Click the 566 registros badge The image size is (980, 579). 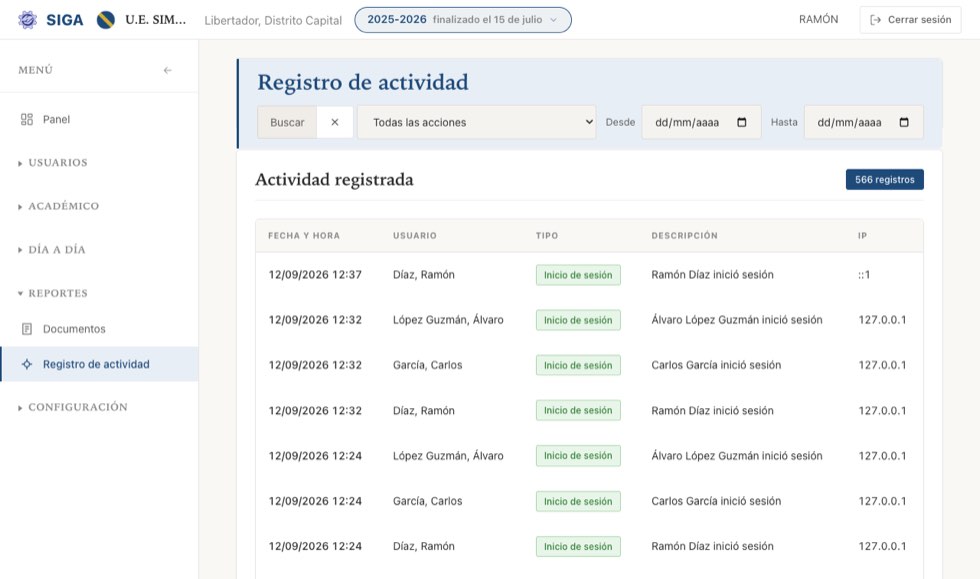(884, 179)
